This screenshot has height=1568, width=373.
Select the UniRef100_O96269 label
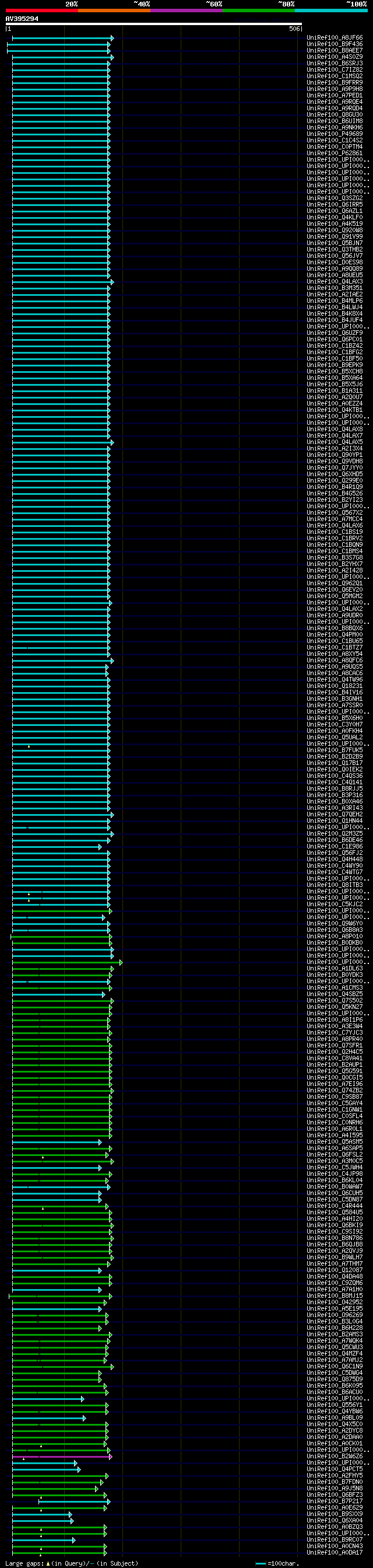(x=335, y=1315)
